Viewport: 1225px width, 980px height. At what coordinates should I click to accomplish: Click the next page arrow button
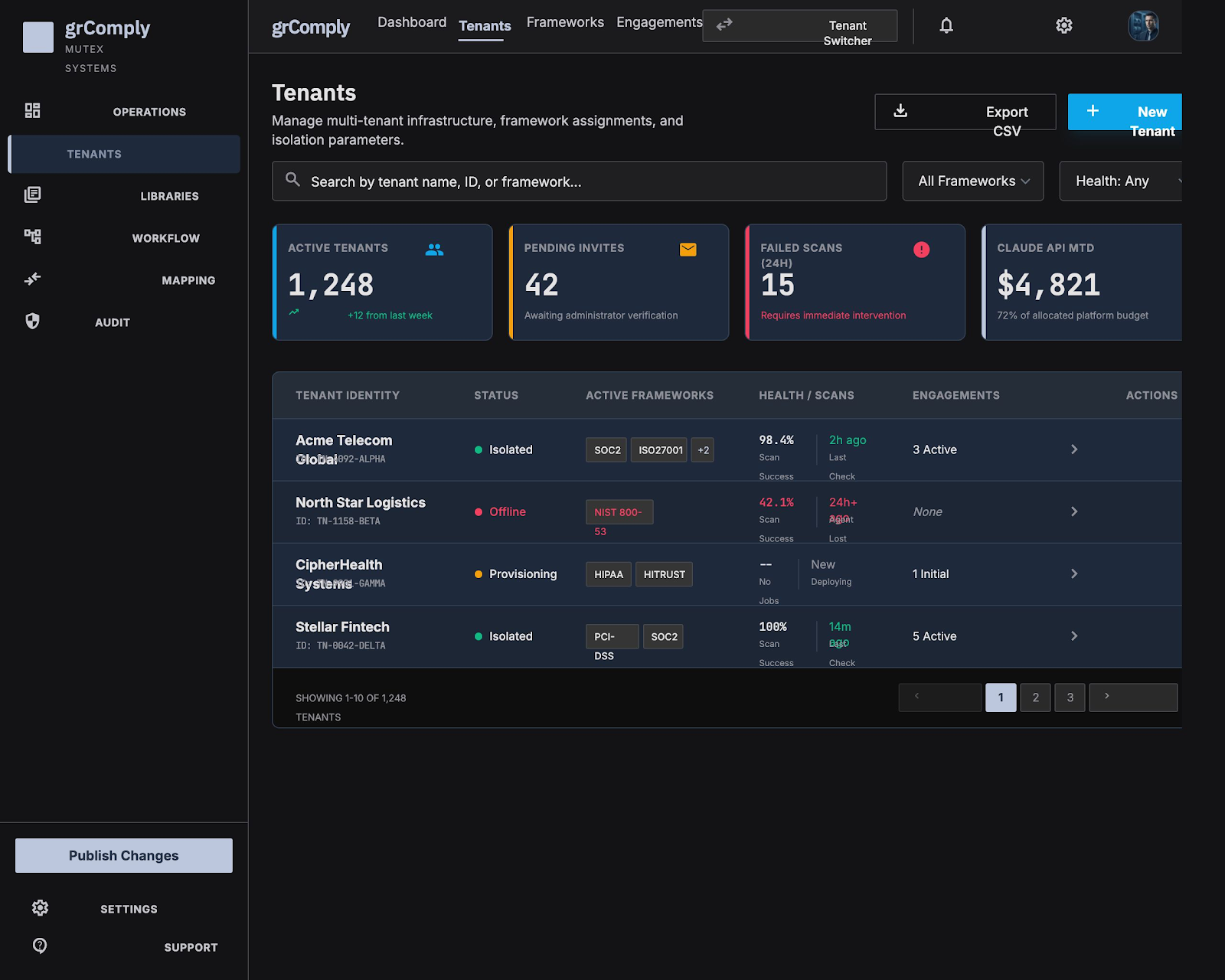pos(1133,697)
